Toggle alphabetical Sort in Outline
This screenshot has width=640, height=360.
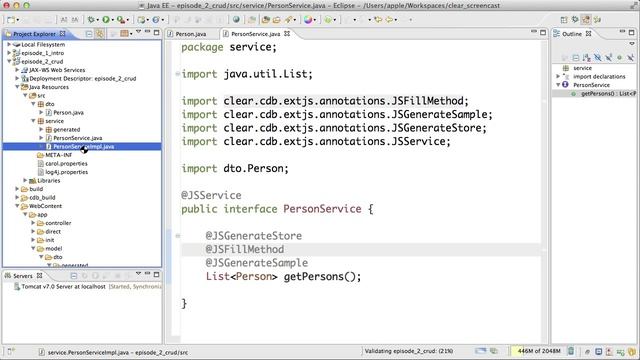587,58
